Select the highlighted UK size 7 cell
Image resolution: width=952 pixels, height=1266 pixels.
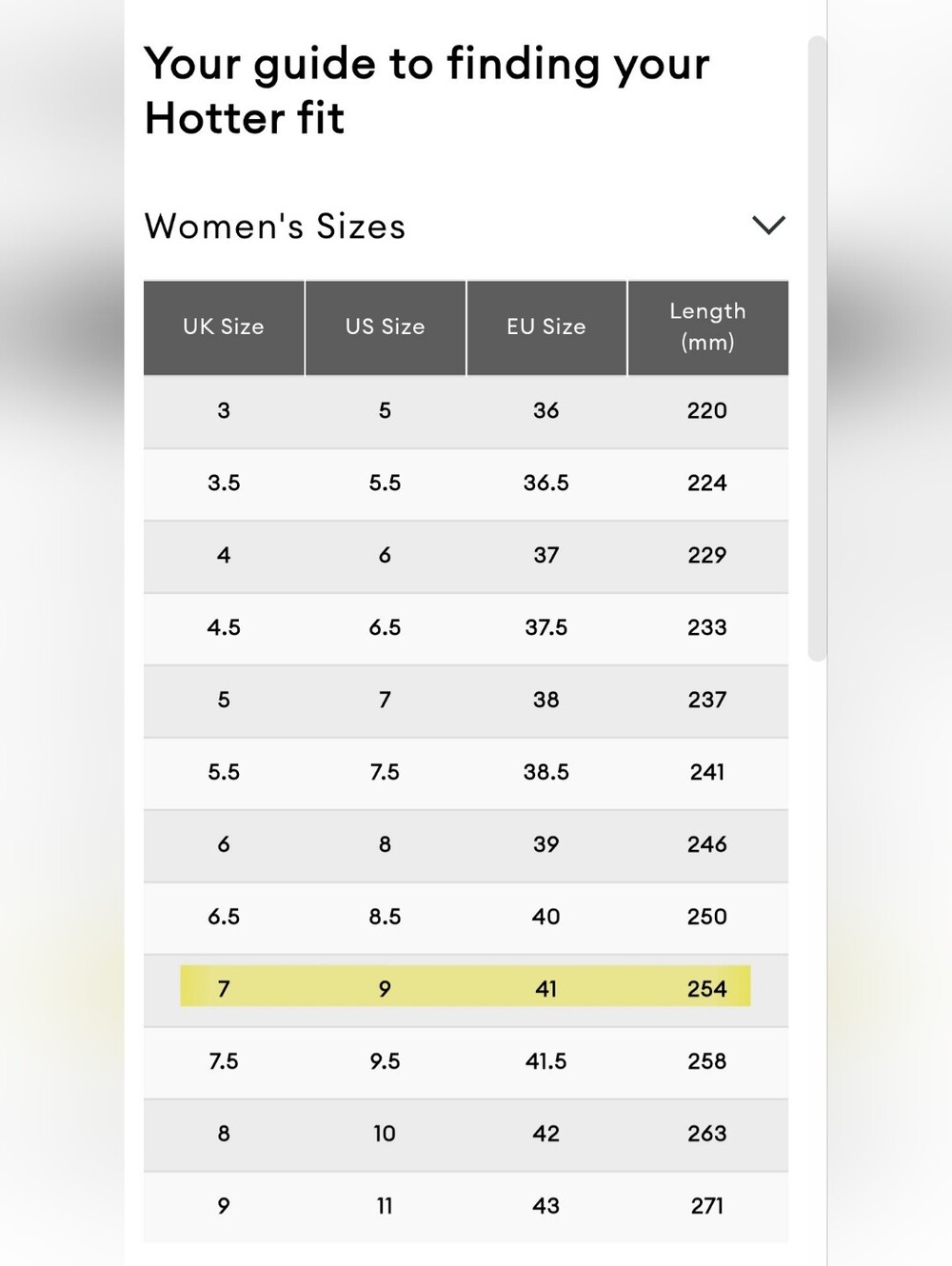224,989
